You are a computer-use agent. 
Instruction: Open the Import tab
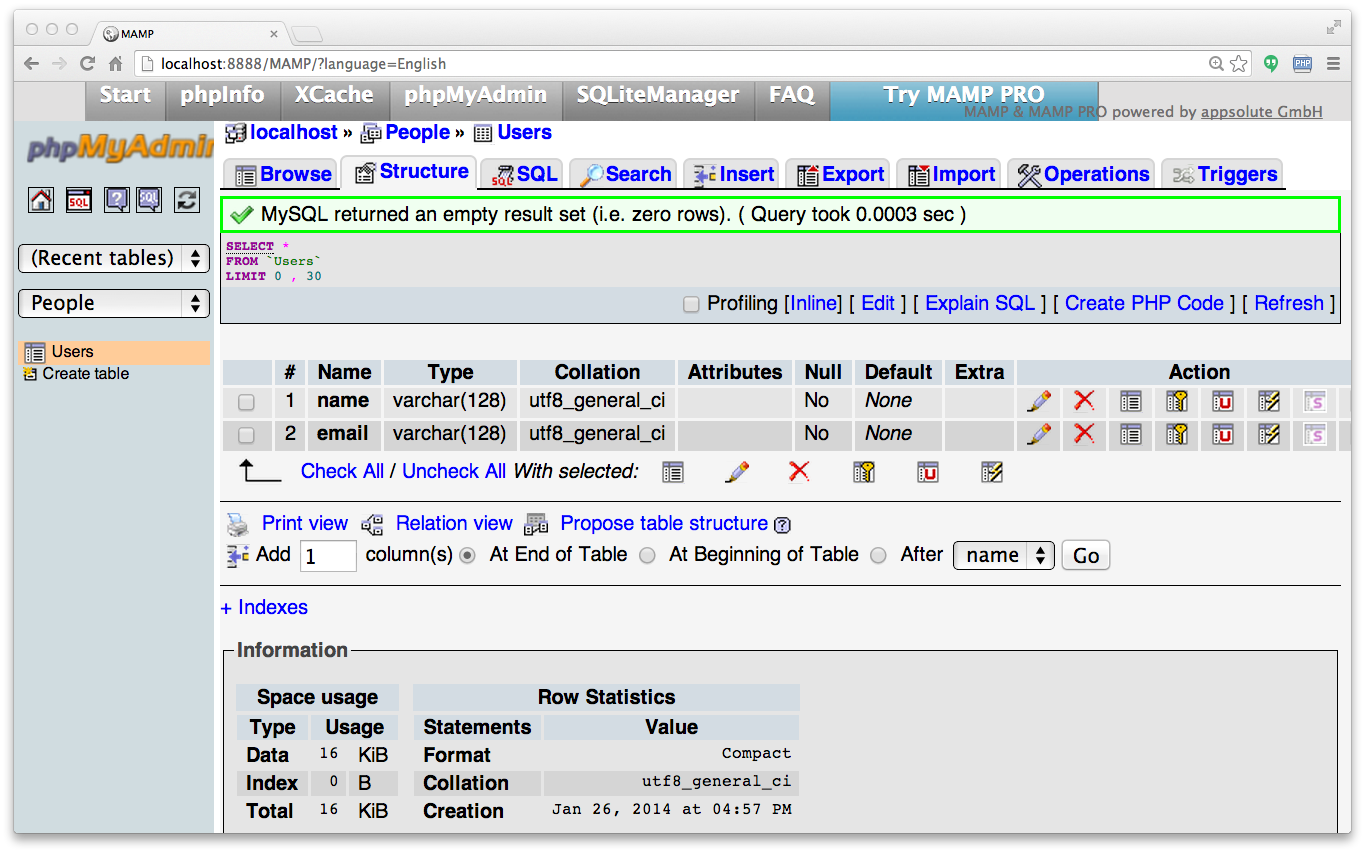pyautogui.click(x=950, y=174)
